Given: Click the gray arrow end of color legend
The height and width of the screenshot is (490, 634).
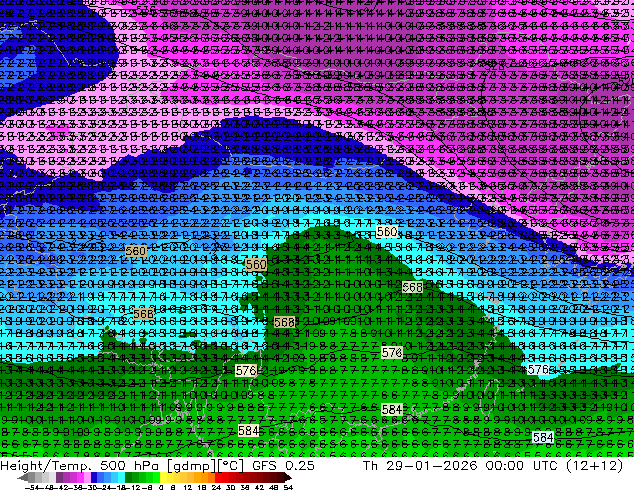Looking at the screenshot, I should [23, 477].
